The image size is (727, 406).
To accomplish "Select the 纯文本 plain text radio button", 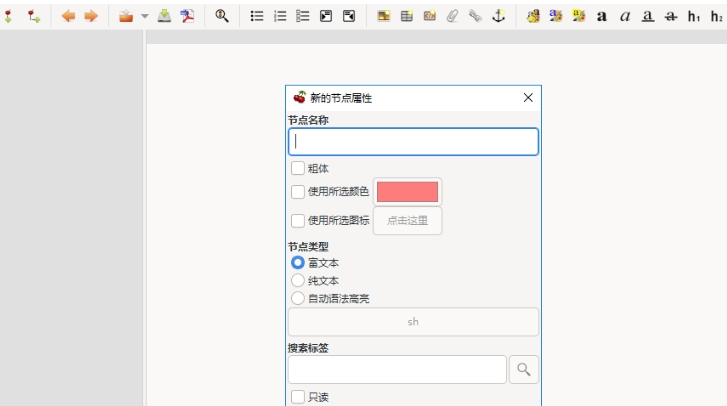I will click(298, 280).
